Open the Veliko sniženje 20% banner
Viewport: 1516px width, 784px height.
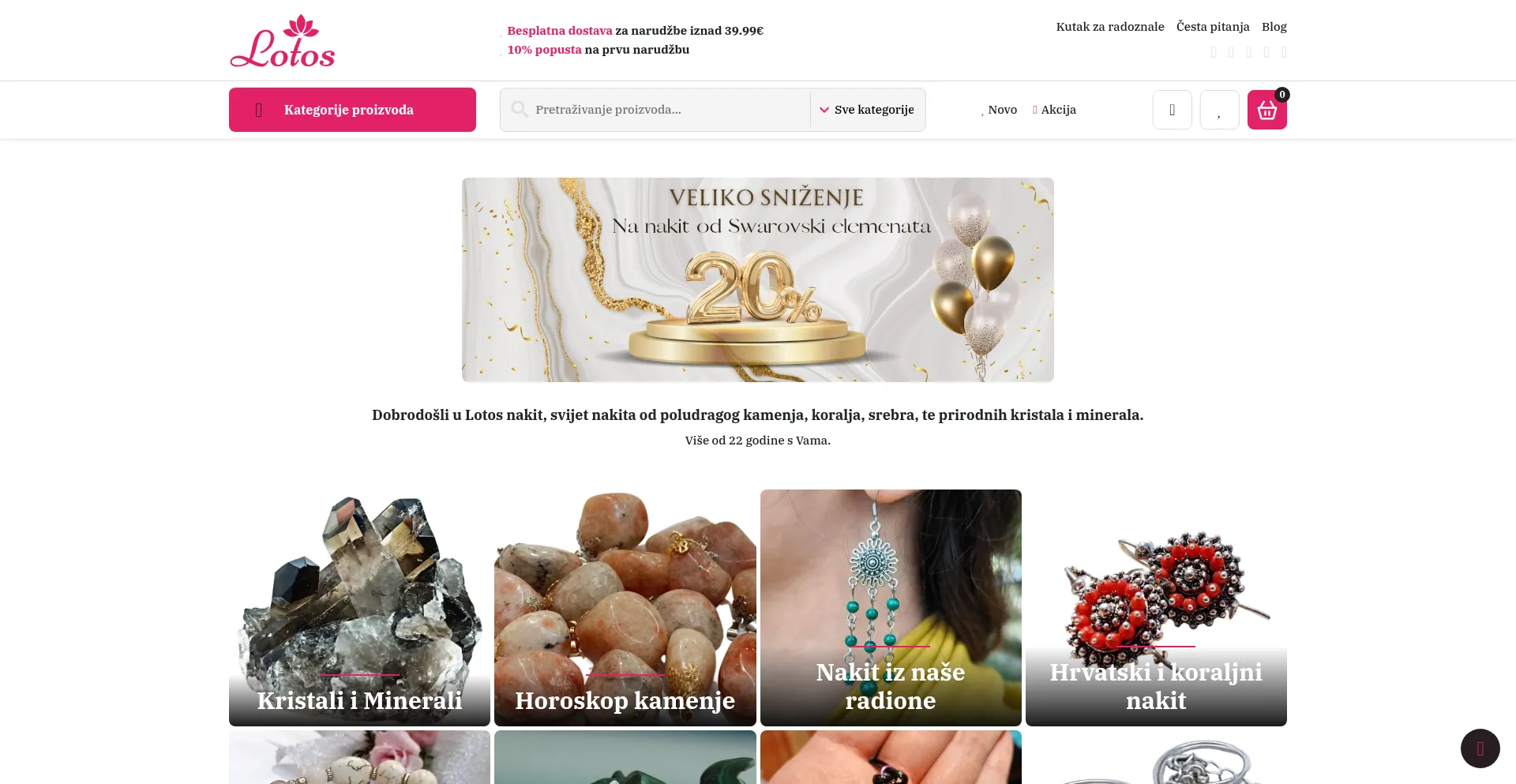(x=758, y=279)
